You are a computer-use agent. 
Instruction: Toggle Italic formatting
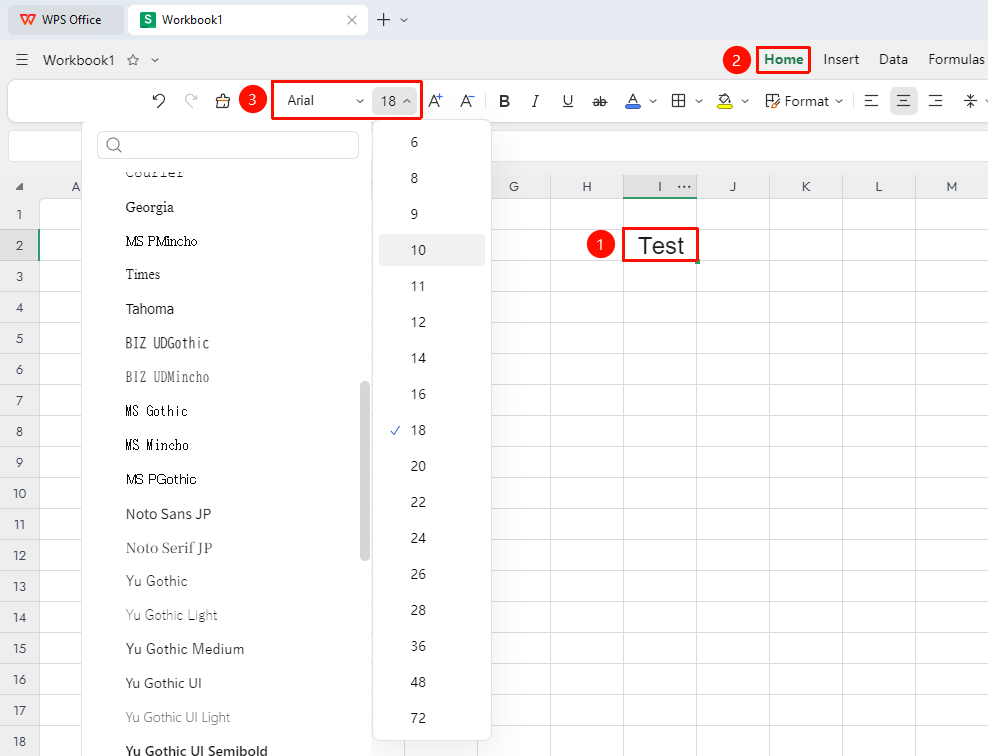pyautogui.click(x=535, y=101)
